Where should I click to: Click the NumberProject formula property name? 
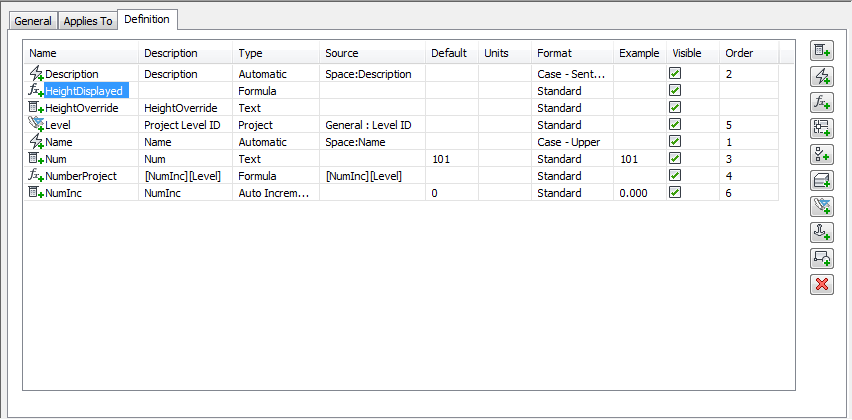81,176
